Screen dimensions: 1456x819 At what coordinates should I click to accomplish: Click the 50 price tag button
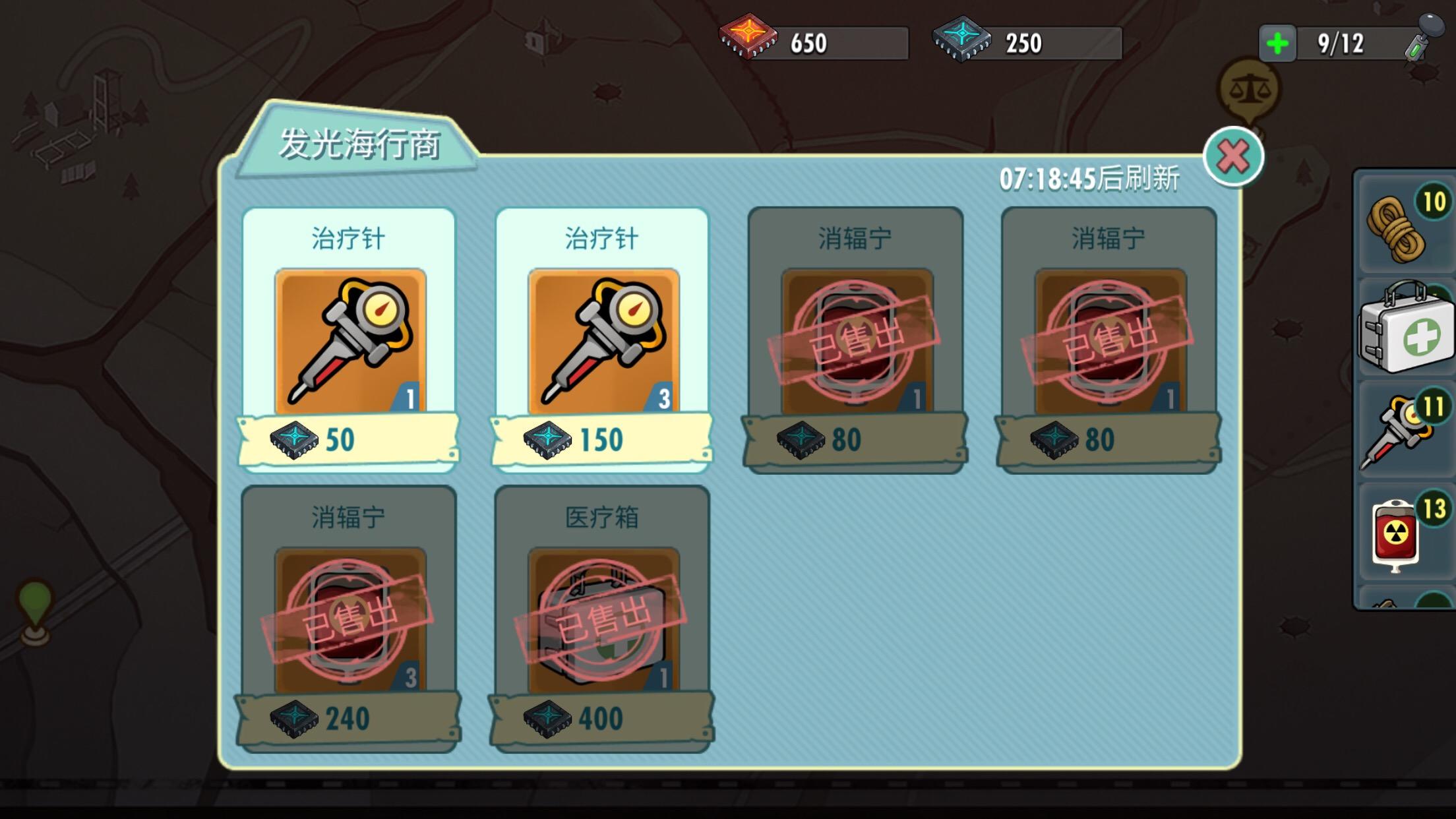[348, 440]
